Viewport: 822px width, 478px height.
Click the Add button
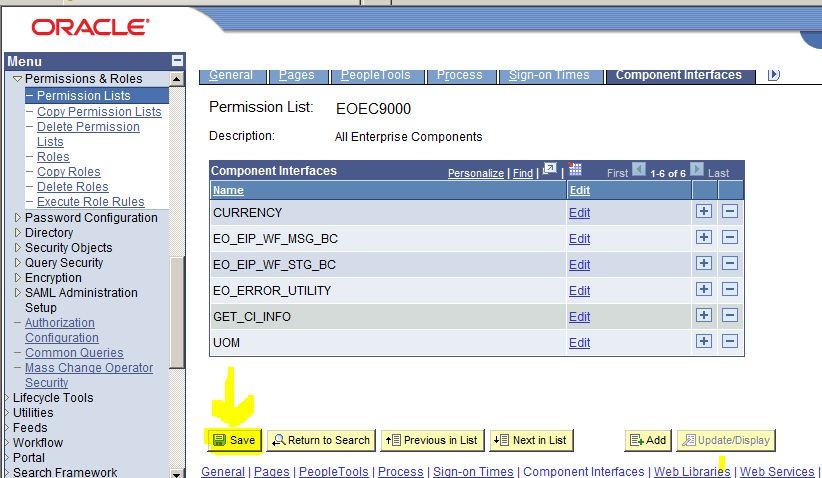click(x=648, y=440)
